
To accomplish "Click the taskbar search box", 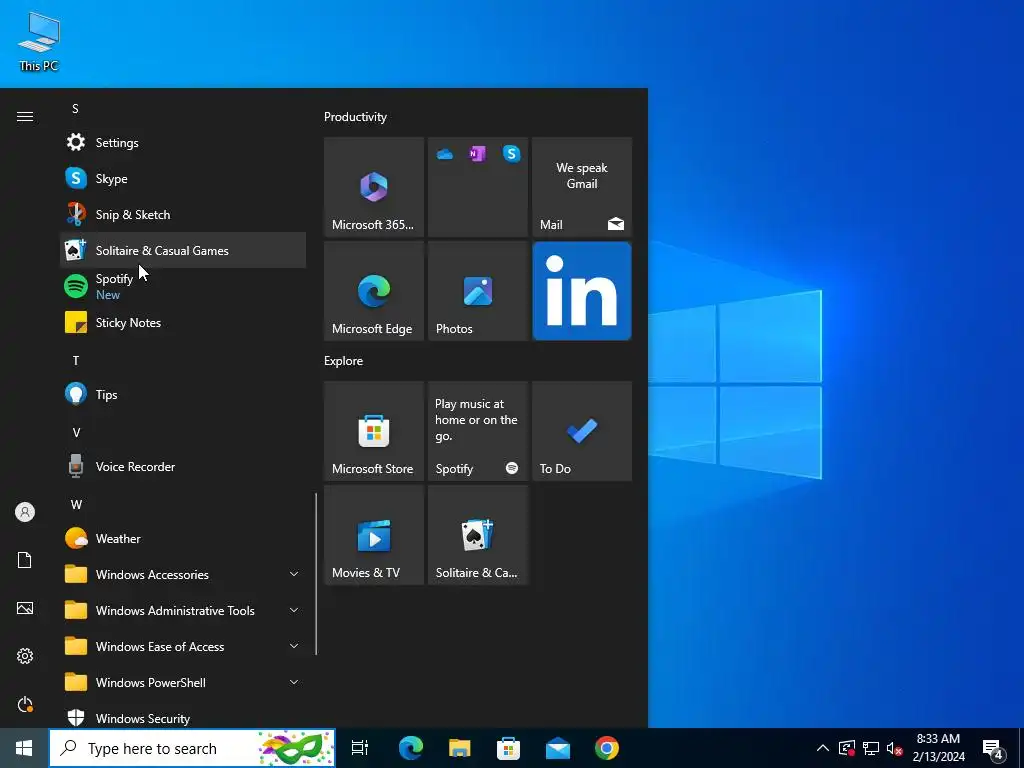I will tap(192, 748).
